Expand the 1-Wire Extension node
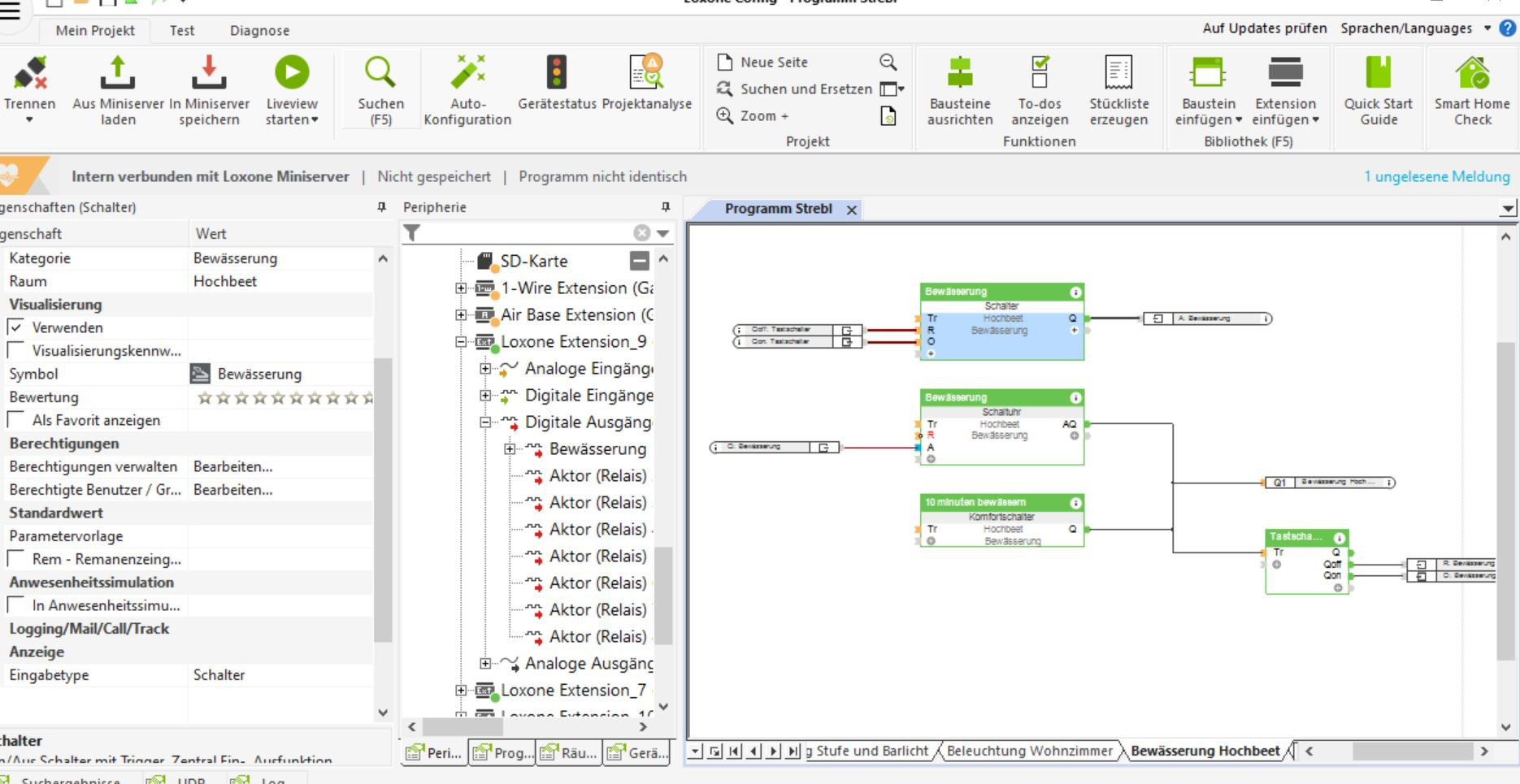1520x784 pixels. coord(461,288)
